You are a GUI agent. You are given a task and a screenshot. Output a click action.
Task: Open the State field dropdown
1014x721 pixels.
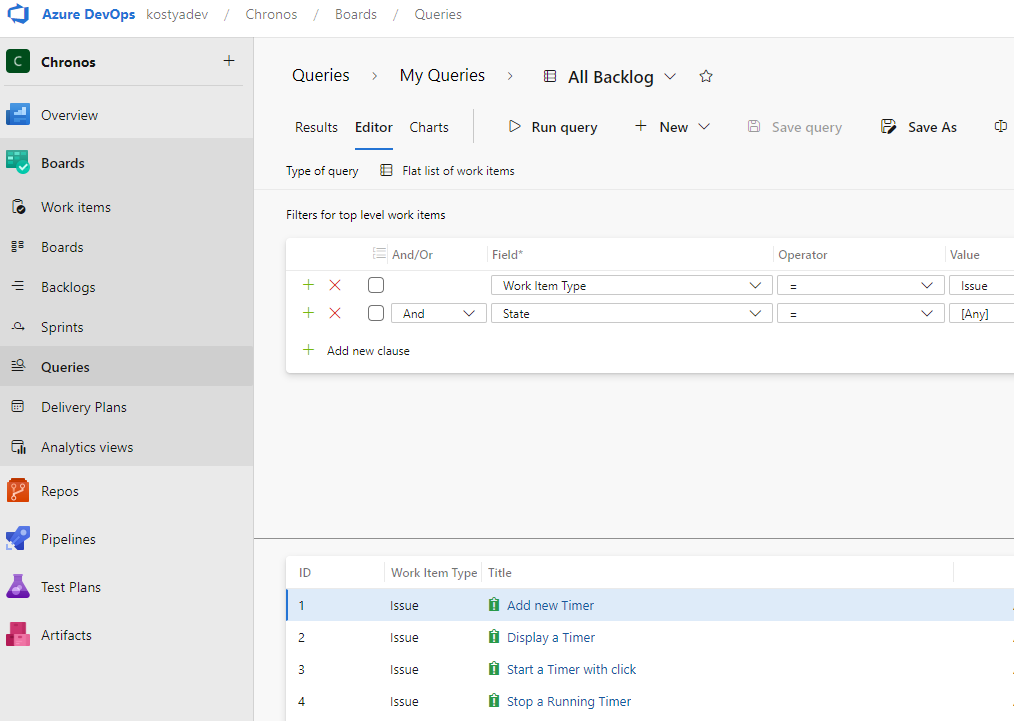tap(631, 314)
